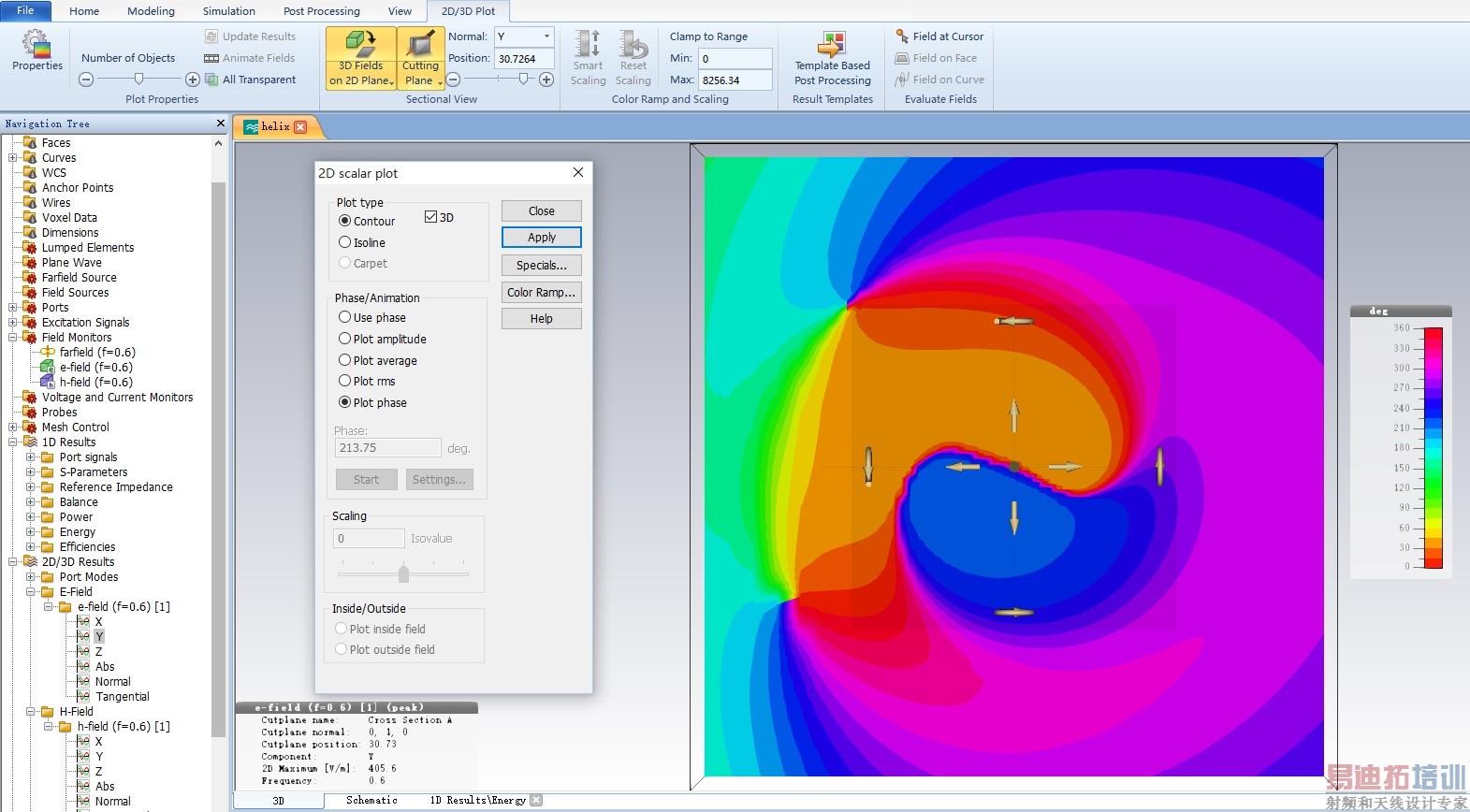Image resolution: width=1470 pixels, height=812 pixels.
Task: Choose the Plot amplitude option
Action: point(345,339)
